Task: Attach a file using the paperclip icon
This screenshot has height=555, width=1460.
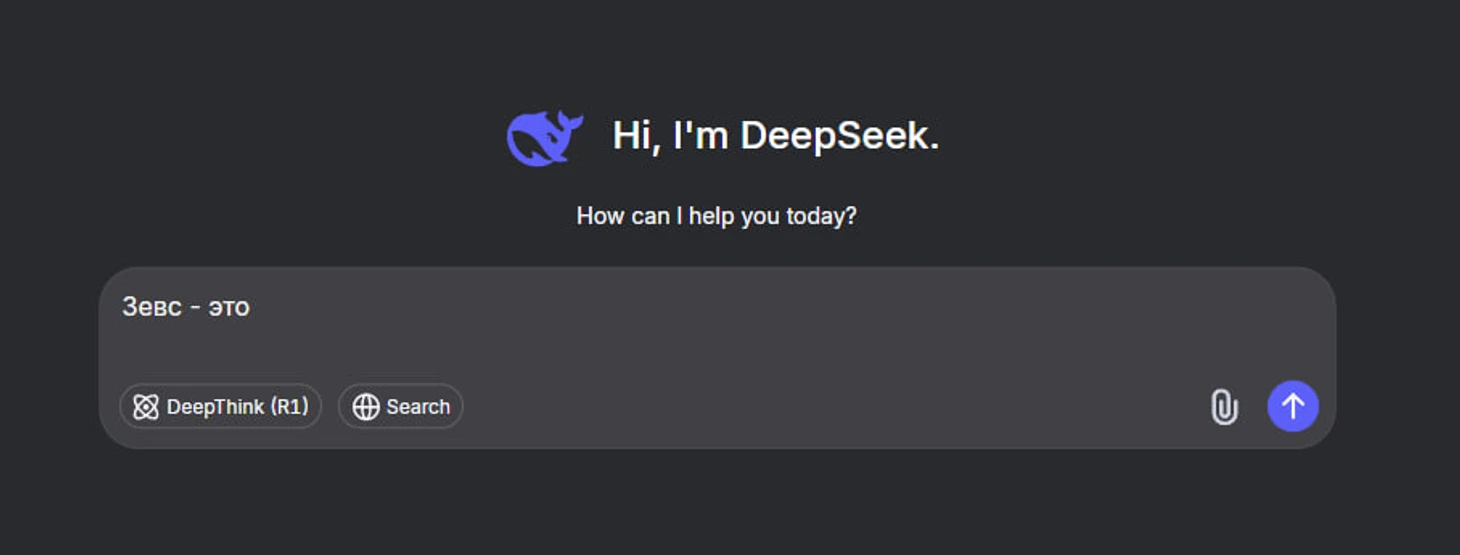Action: [x=1224, y=407]
